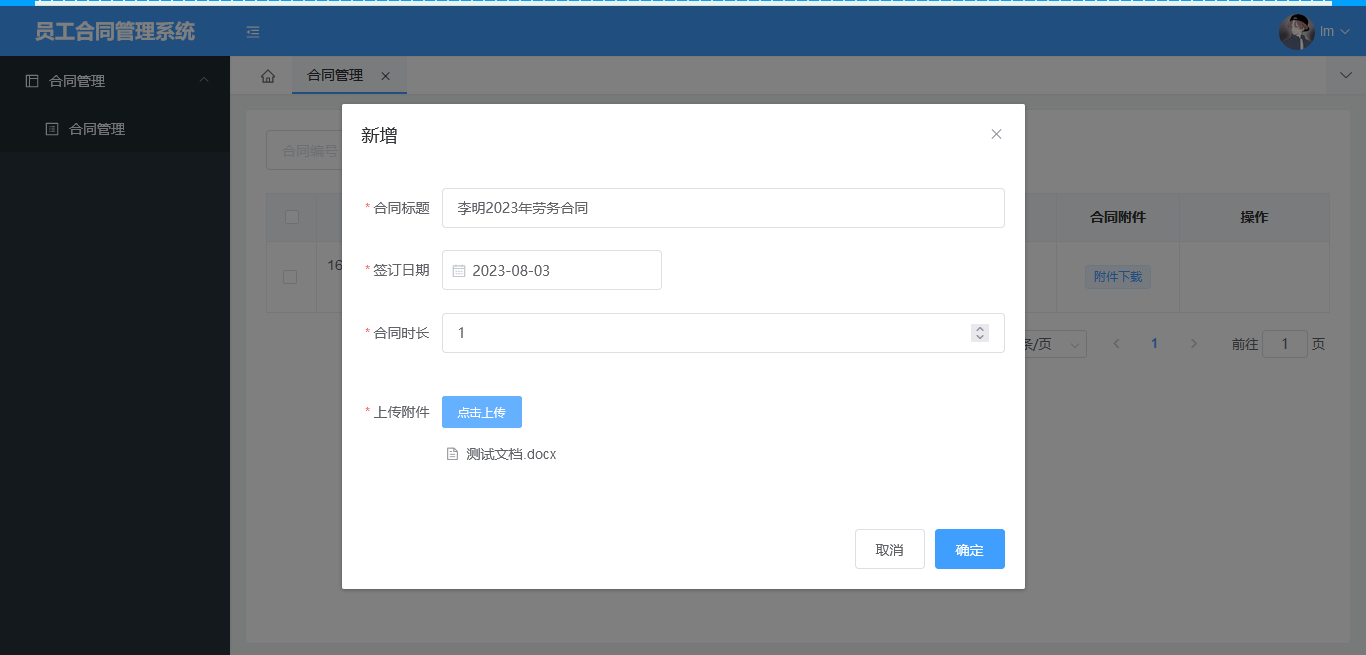Click the 前往 page number input box

pos(1285,344)
